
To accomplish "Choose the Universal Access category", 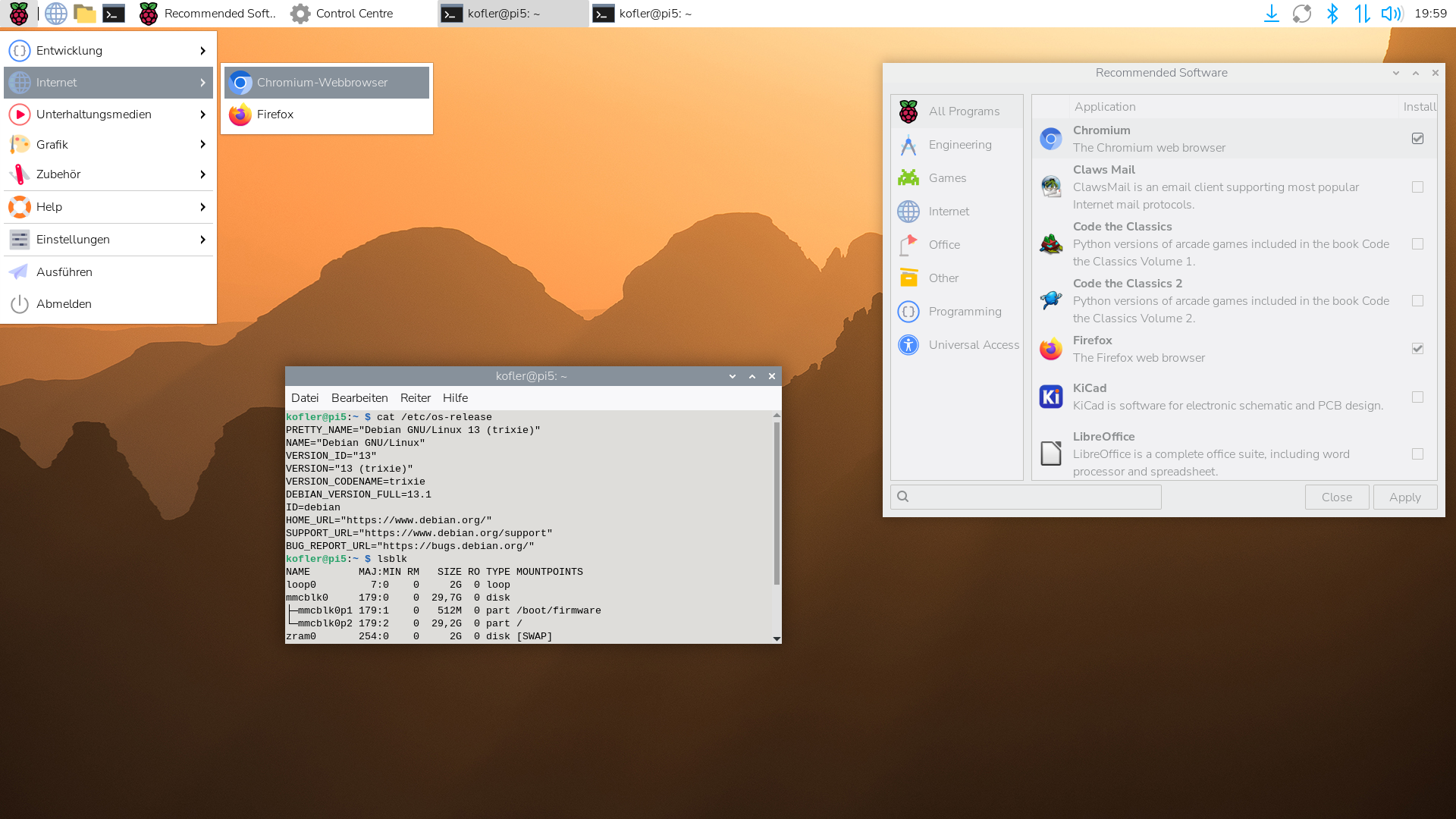I will click(974, 345).
